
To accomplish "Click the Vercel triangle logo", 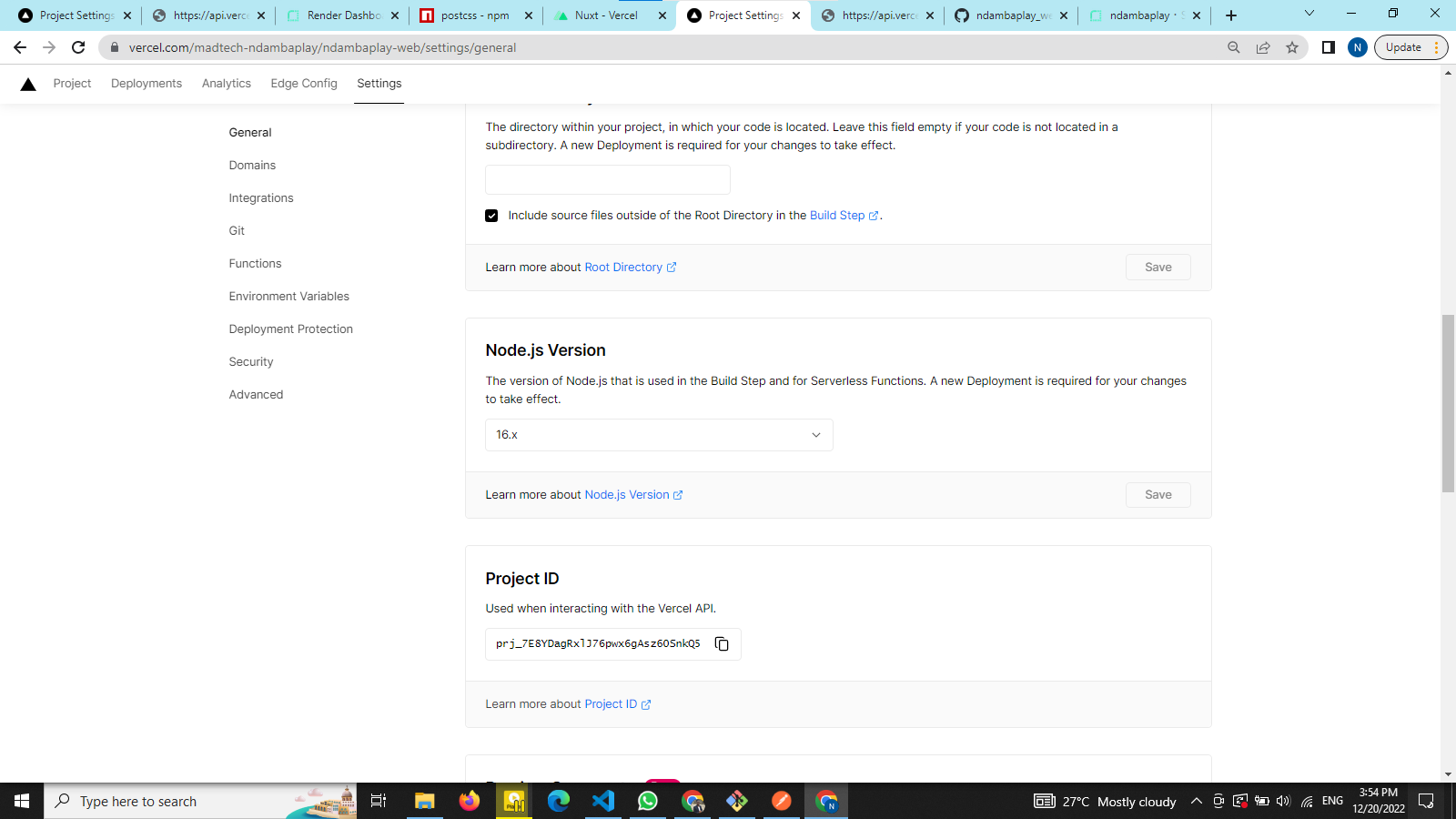I will [x=28, y=84].
